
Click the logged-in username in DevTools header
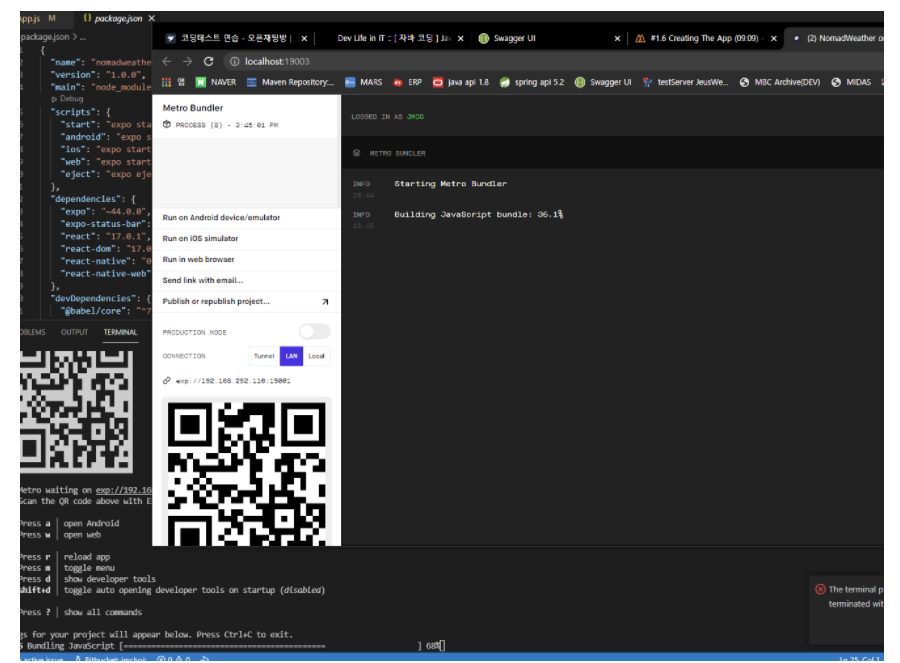pos(415,117)
